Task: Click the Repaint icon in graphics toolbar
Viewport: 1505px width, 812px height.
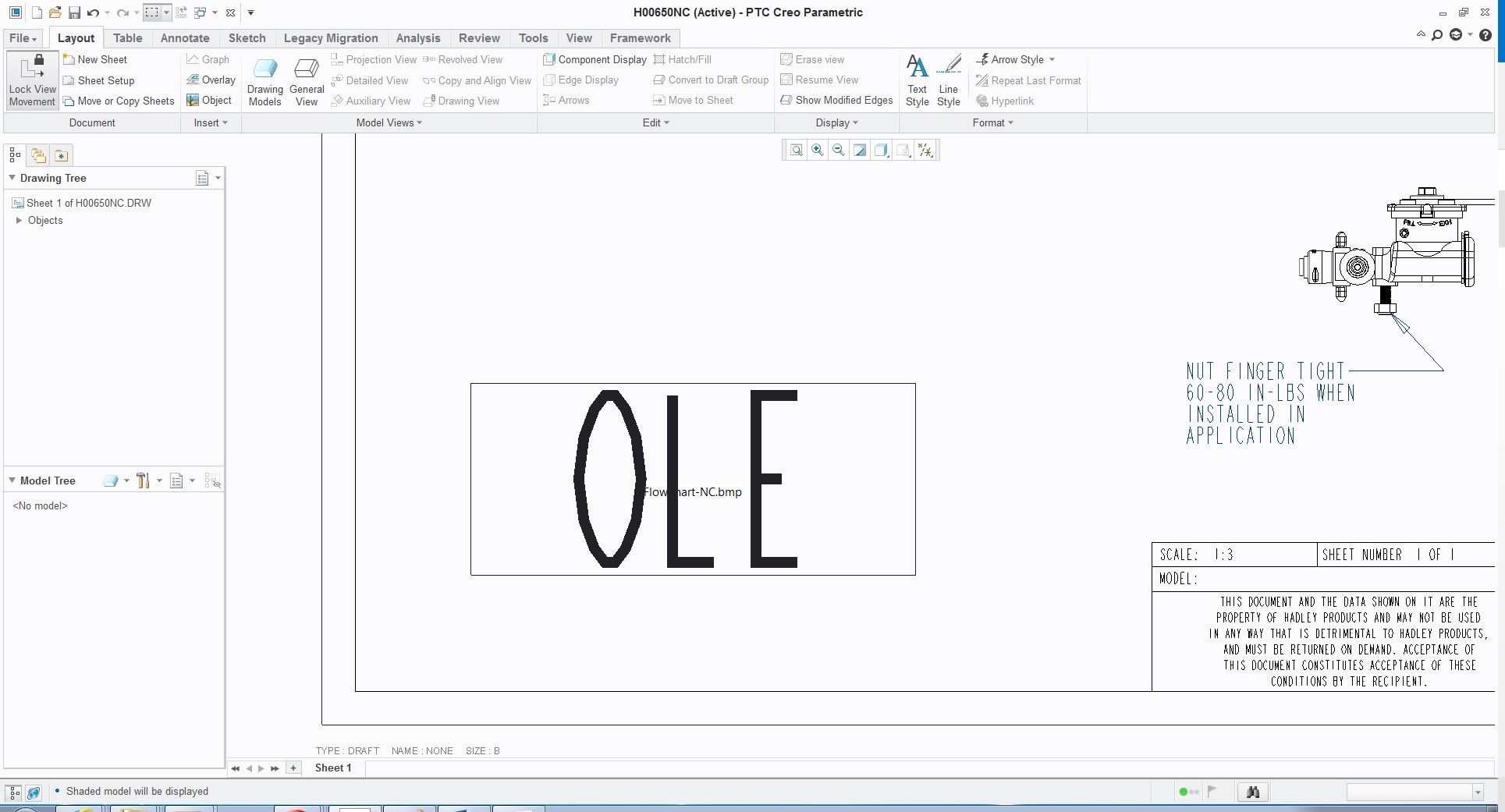Action: [x=860, y=150]
